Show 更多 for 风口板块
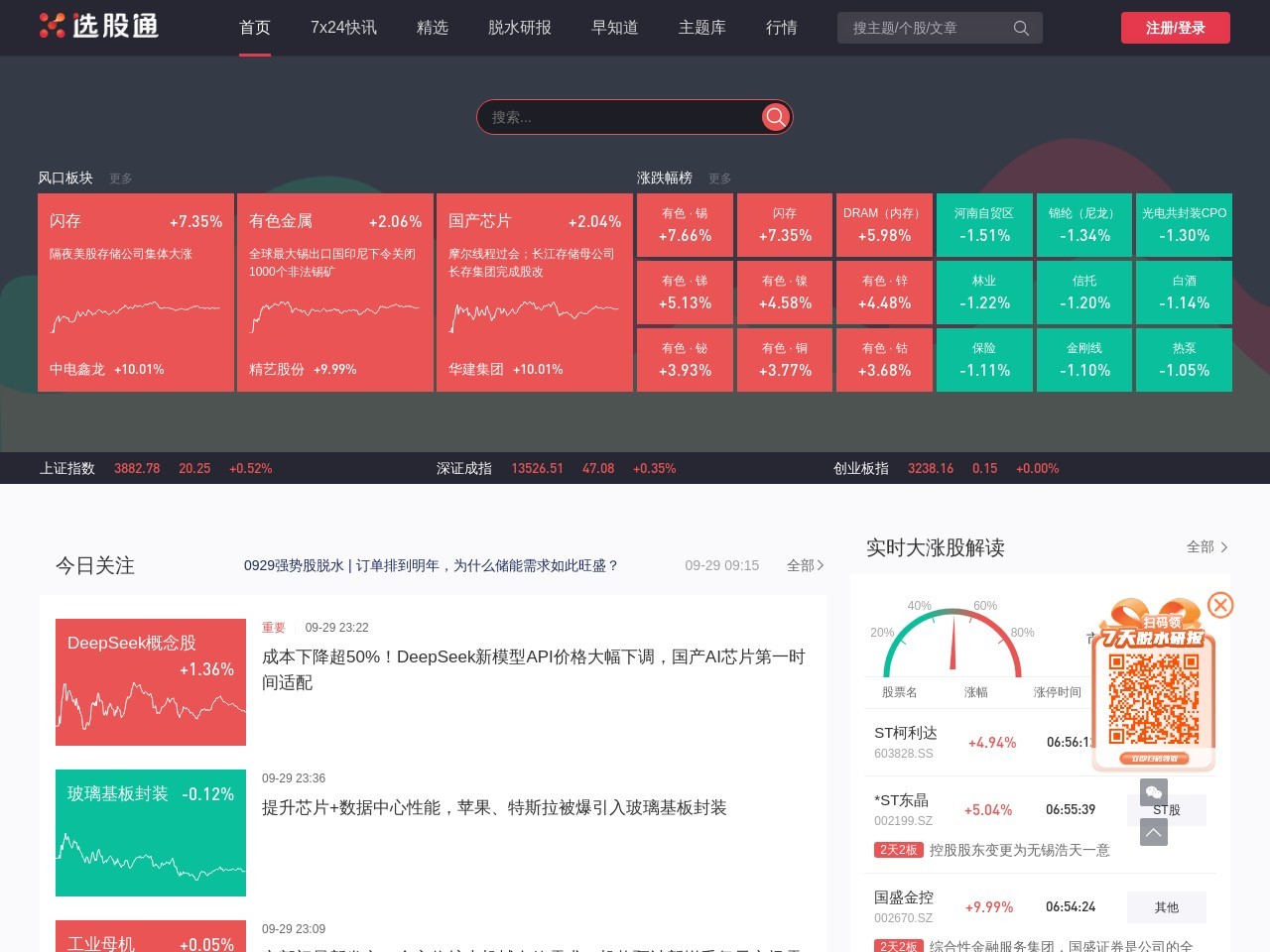1270x952 pixels. (x=121, y=178)
